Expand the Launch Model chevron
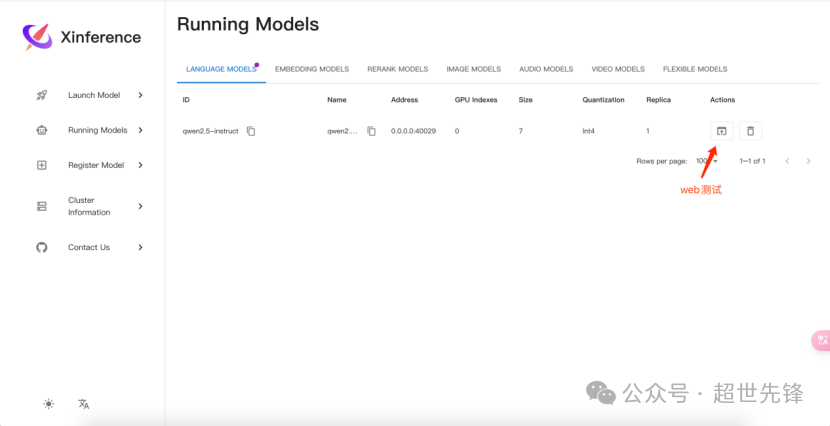 [x=140, y=95]
